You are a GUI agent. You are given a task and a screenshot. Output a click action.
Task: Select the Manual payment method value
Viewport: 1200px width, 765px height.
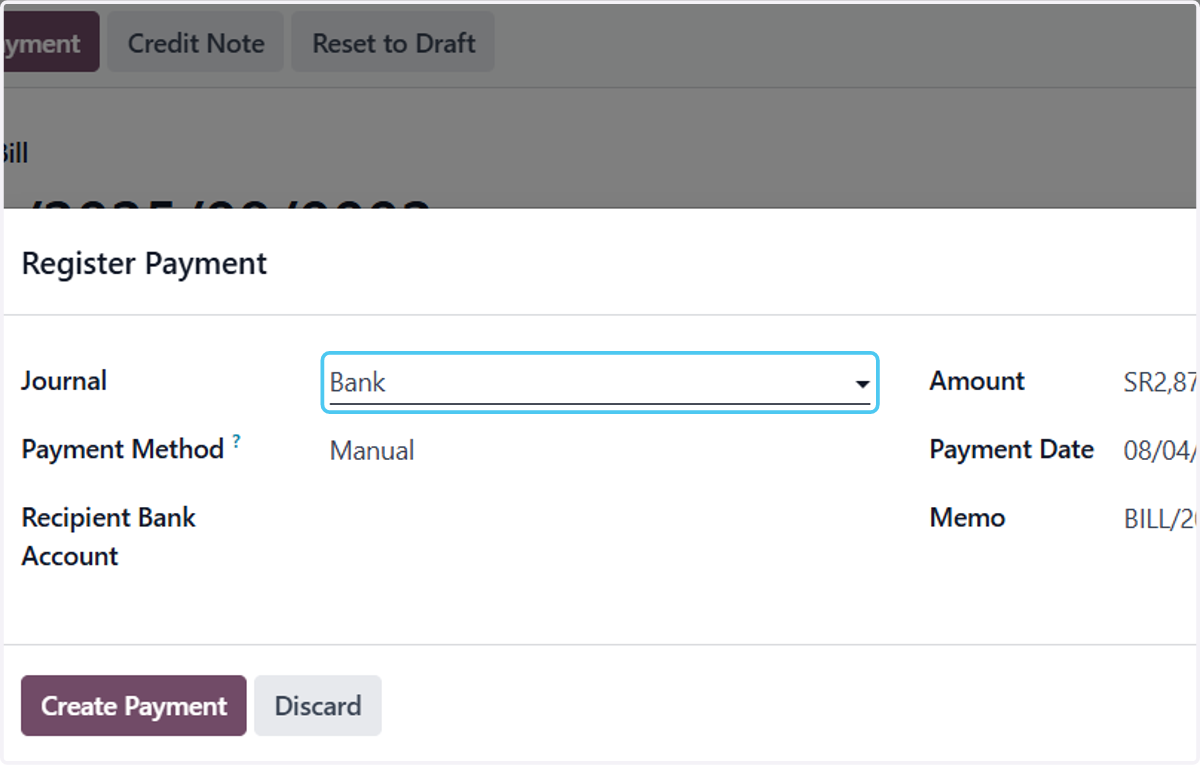(x=372, y=451)
